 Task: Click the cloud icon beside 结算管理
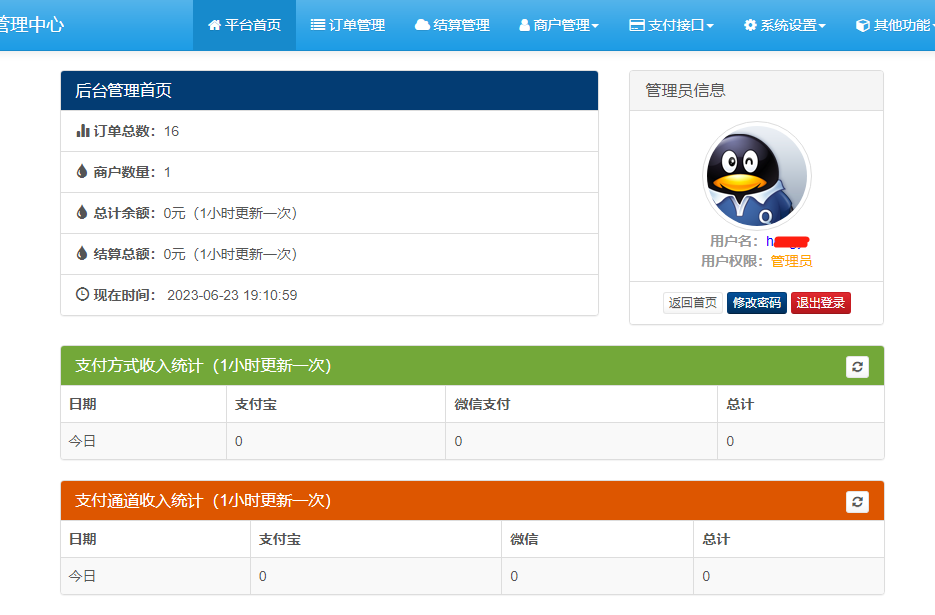pos(422,25)
